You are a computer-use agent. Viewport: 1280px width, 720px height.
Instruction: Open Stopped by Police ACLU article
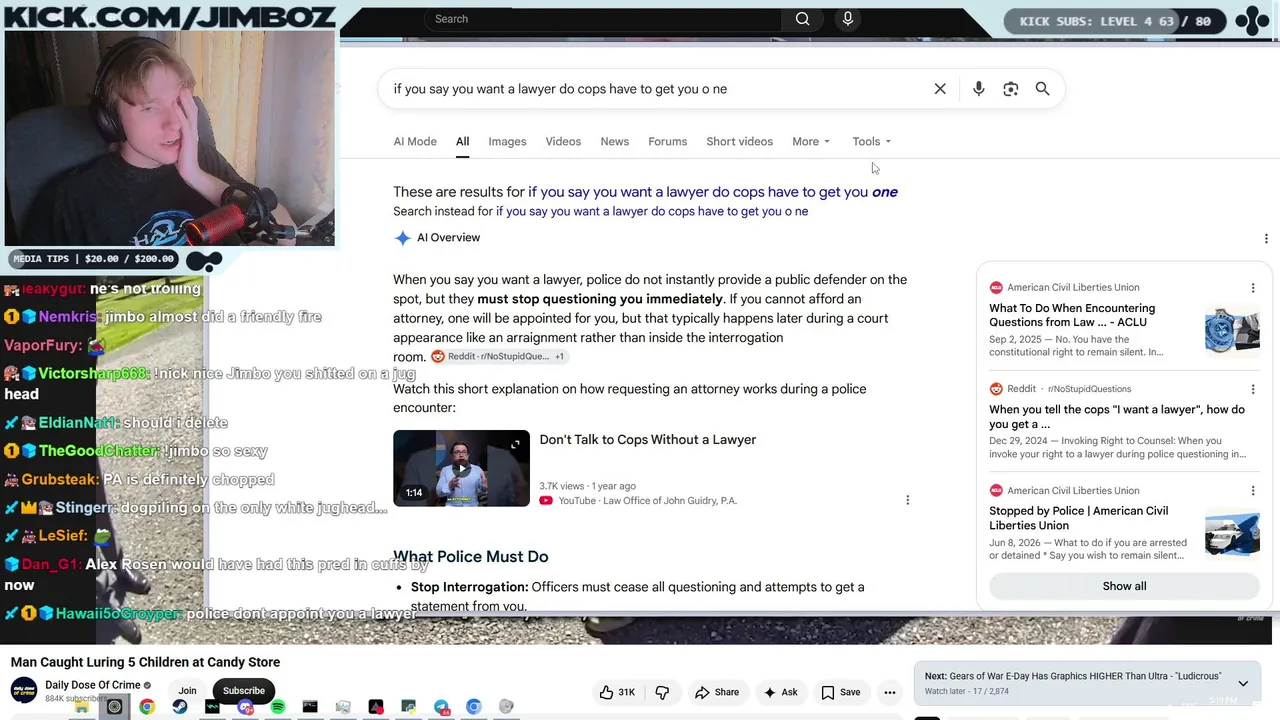point(1078,518)
